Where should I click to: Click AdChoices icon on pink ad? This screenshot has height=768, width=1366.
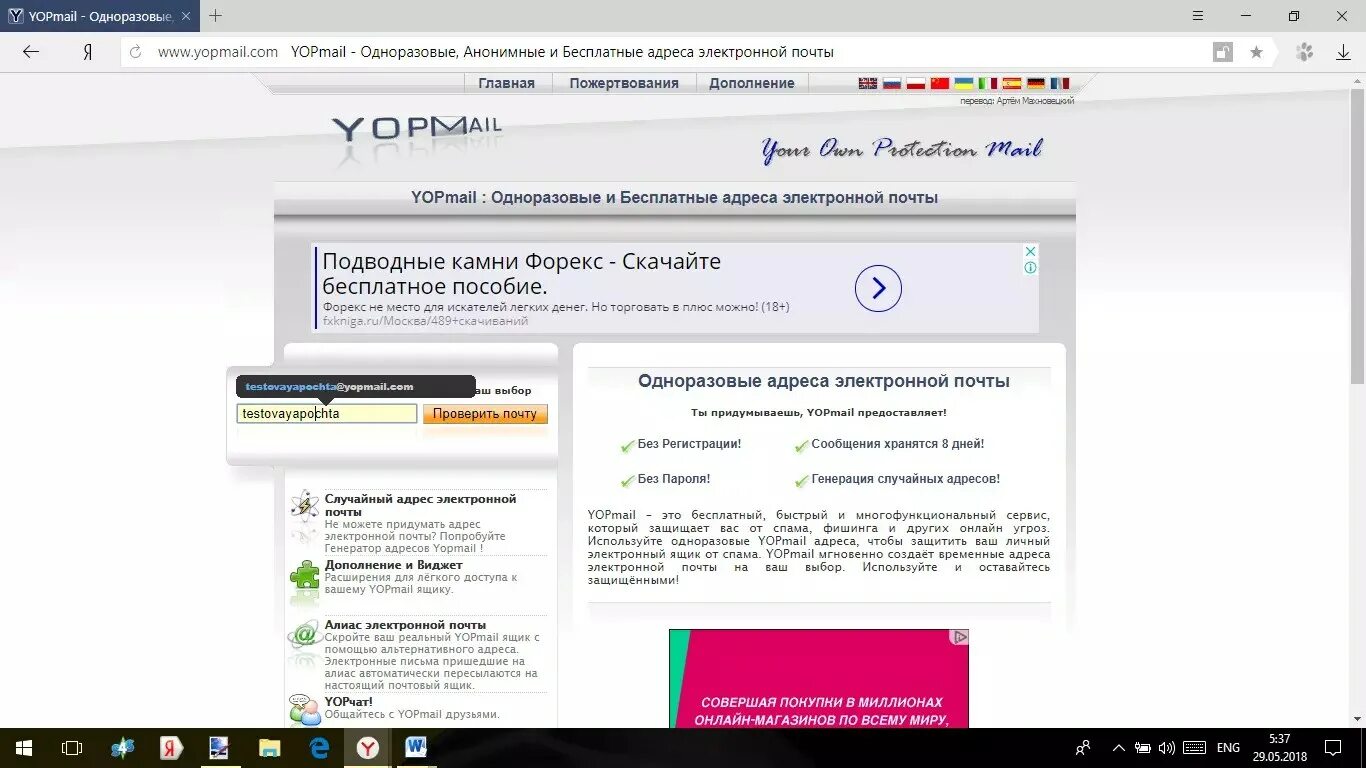coord(959,637)
